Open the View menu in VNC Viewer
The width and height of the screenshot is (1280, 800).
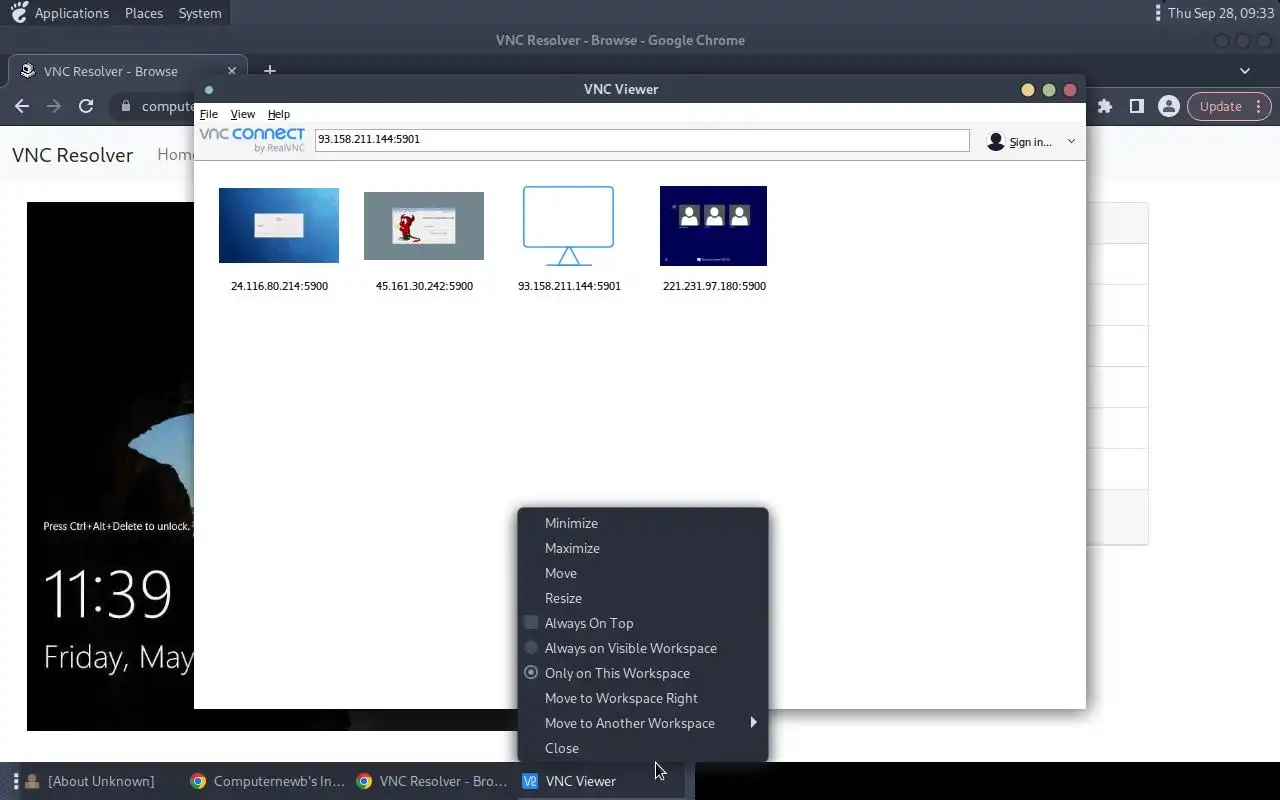tap(243, 114)
